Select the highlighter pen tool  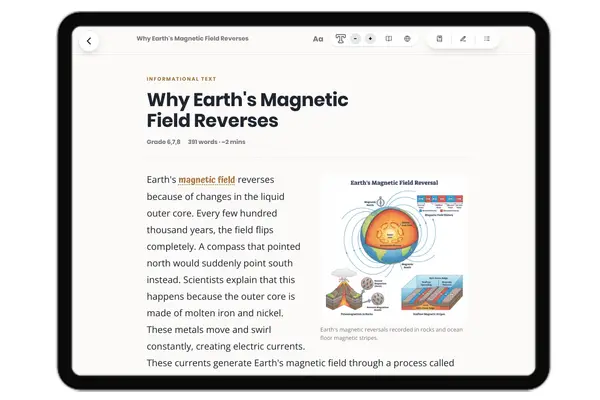463,39
